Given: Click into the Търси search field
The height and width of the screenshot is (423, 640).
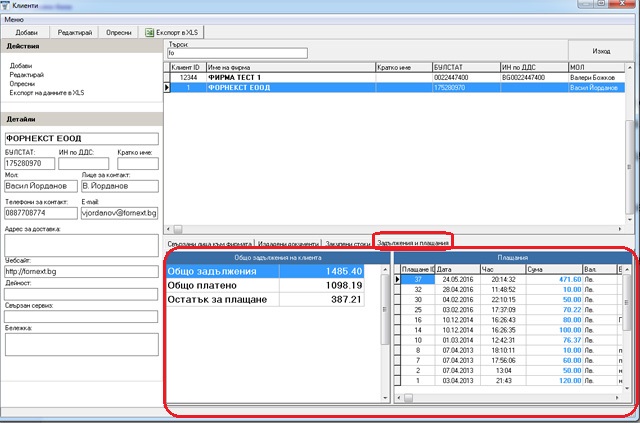Looking at the screenshot, I should point(237,53).
